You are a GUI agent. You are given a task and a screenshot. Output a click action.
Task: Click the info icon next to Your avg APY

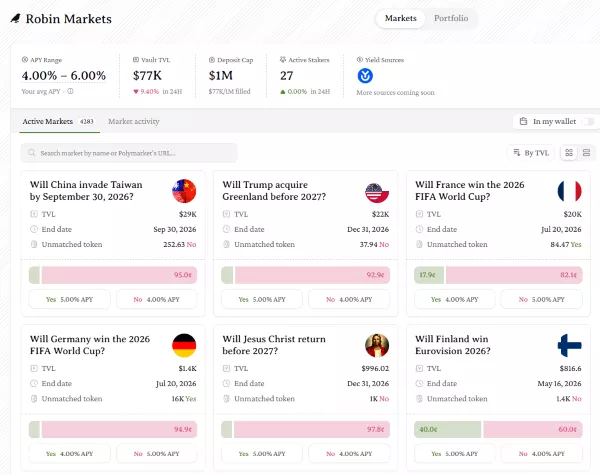pos(70,91)
